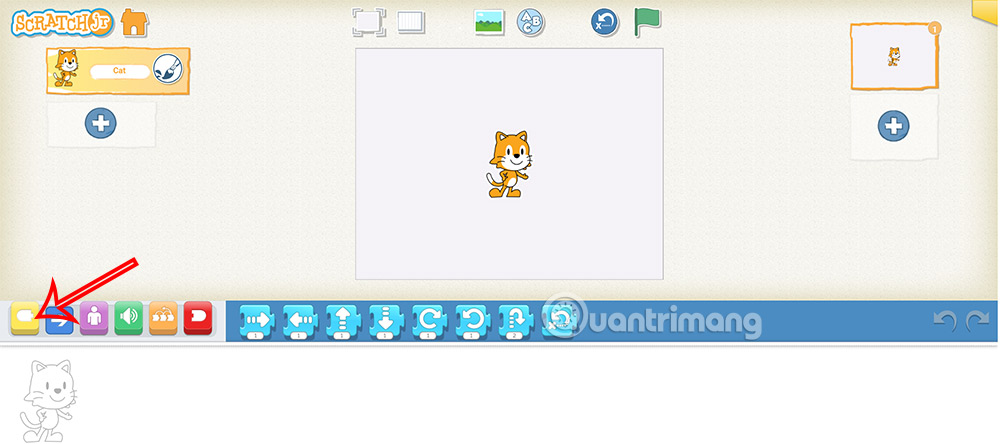Pick the move down block
The width and height of the screenshot is (1000, 444).
click(386, 321)
